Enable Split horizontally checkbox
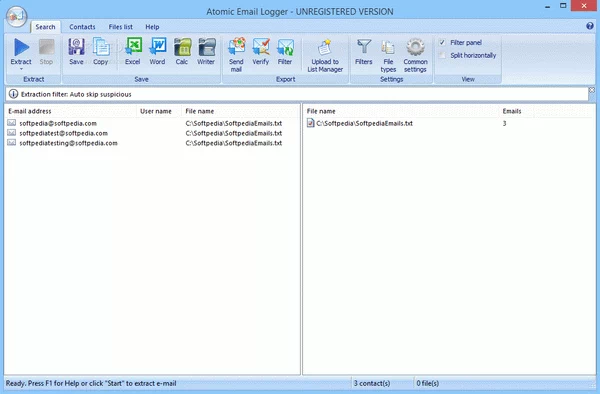 (x=442, y=55)
